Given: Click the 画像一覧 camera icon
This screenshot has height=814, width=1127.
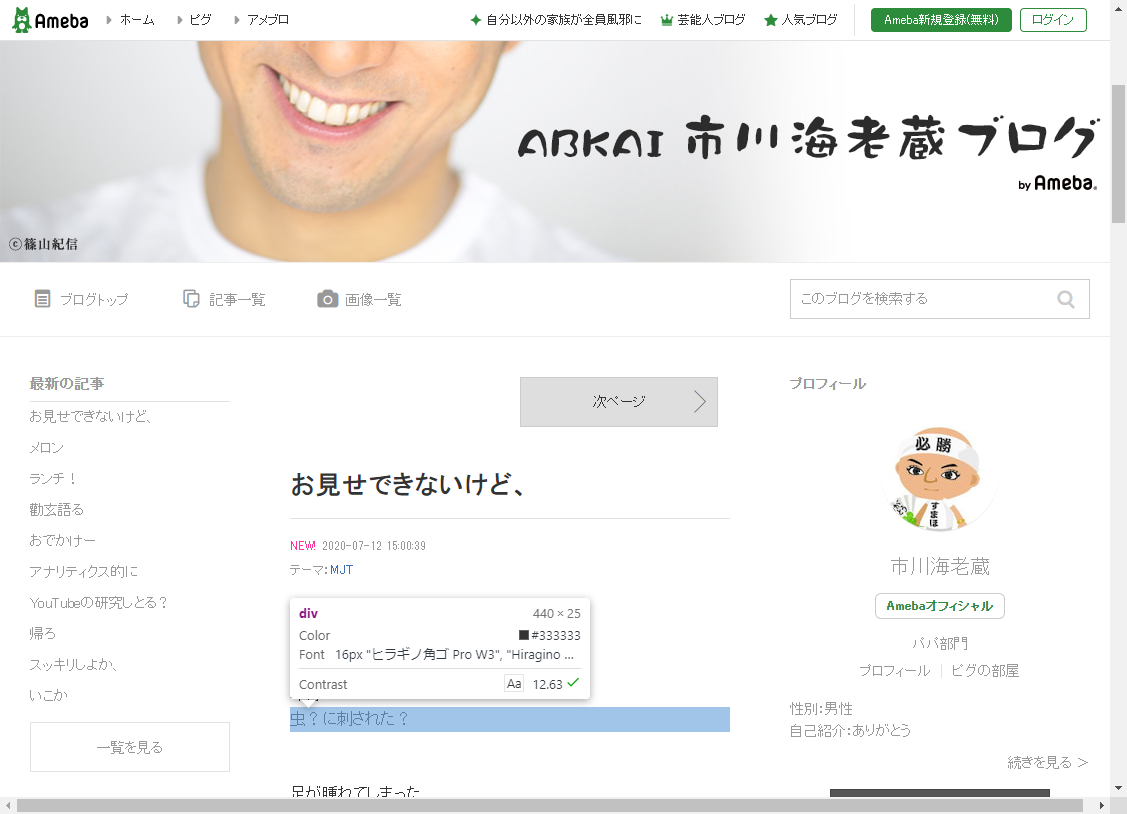Looking at the screenshot, I should (x=328, y=299).
